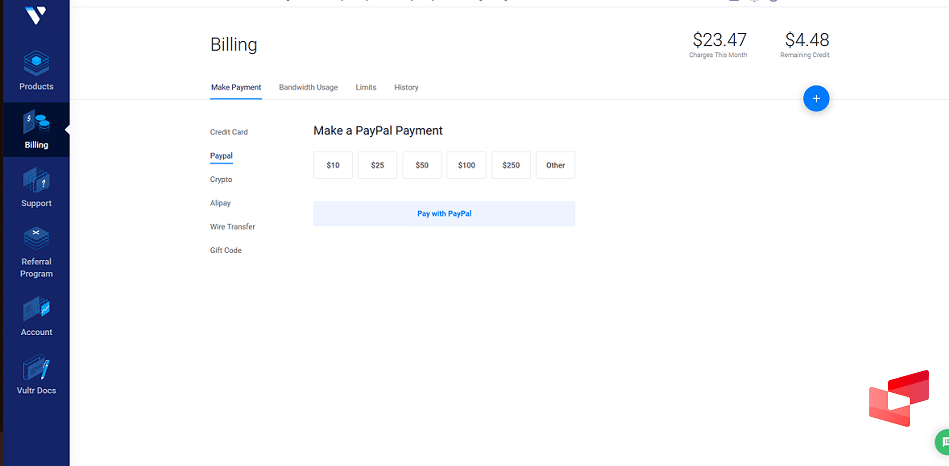
Task: Select Credit Card payment method
Action: (229, 132)
